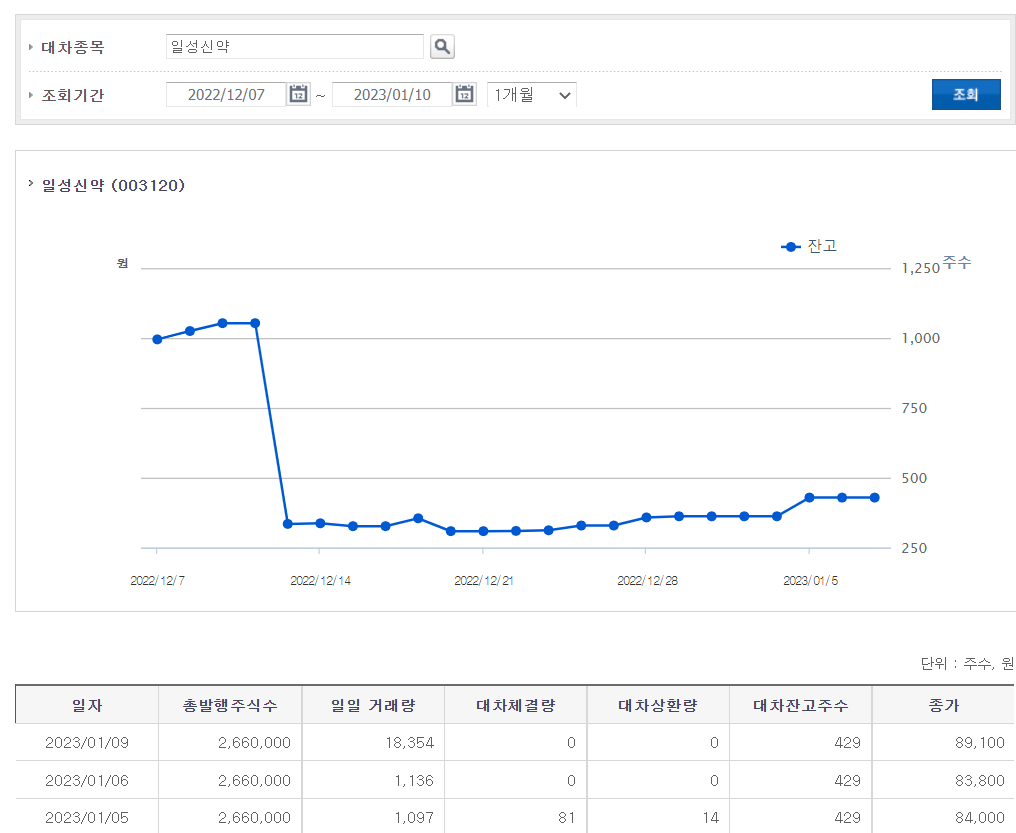Click the 2023/01/05 date cell
Image resolution: width=1016 pixels, height=833 pixels.
[x=87, y=817]
